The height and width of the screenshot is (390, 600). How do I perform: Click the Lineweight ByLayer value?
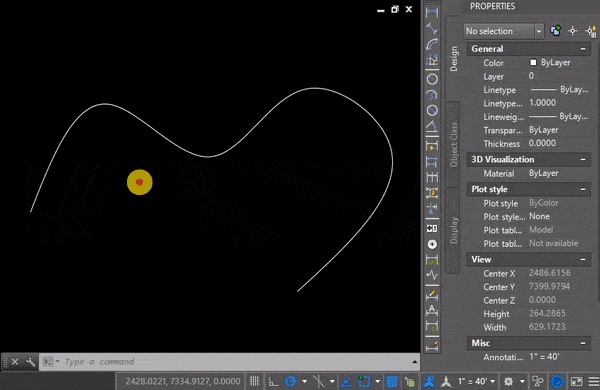click(x=559, y=116)
